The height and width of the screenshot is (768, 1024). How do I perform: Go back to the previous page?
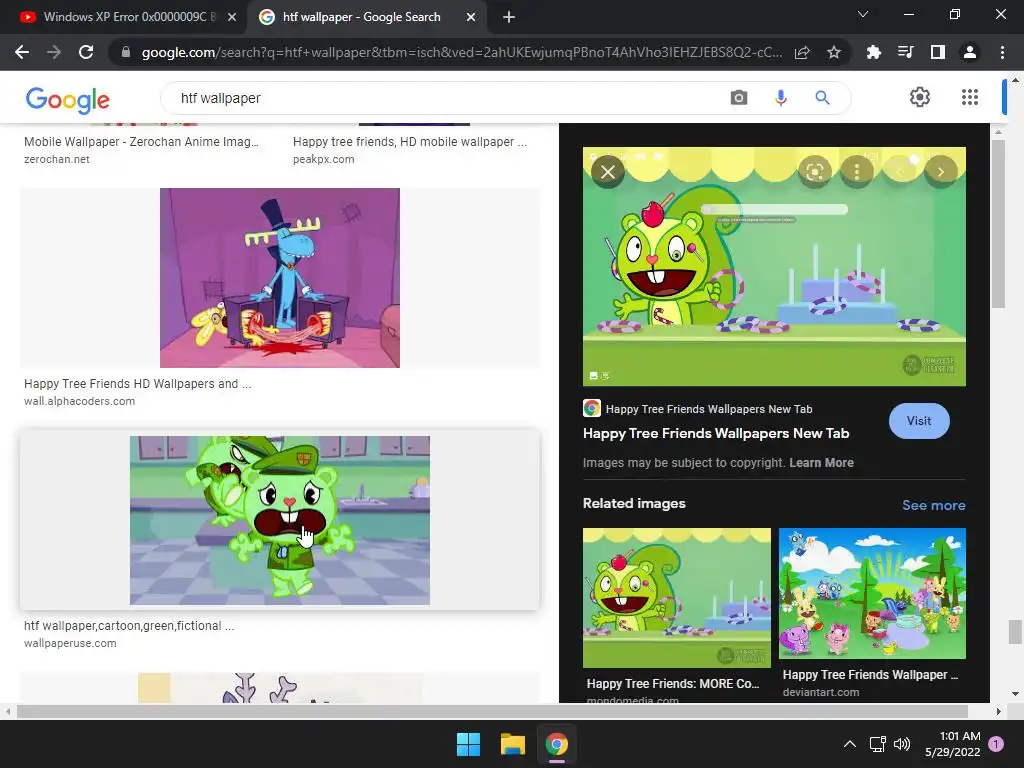[x=22, y=52]
